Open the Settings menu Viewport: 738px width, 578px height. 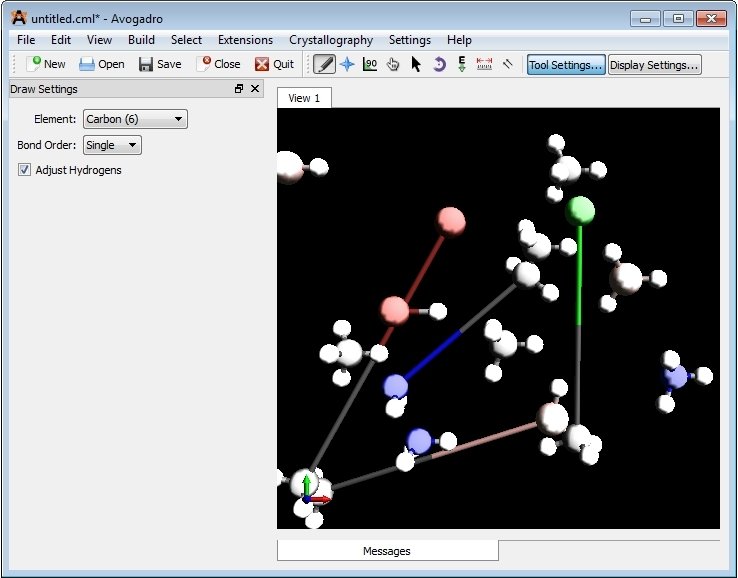(410, 40)
